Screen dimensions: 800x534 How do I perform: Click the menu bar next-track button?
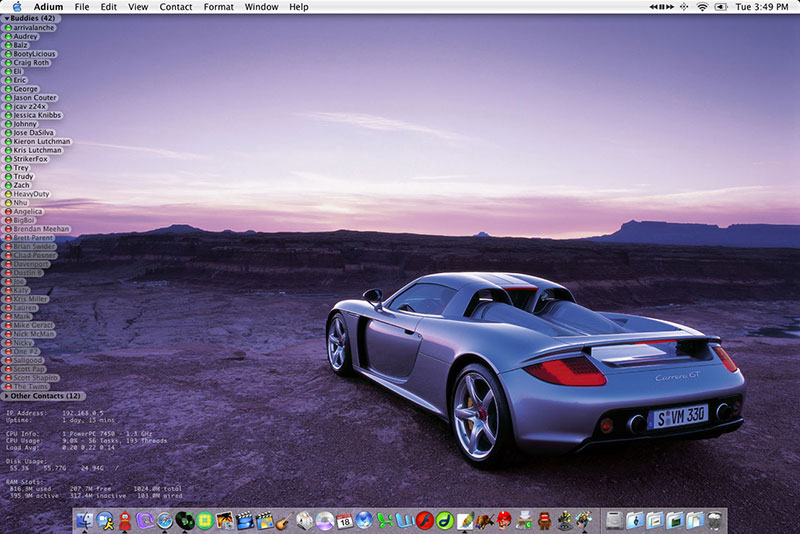coord(669,7)
